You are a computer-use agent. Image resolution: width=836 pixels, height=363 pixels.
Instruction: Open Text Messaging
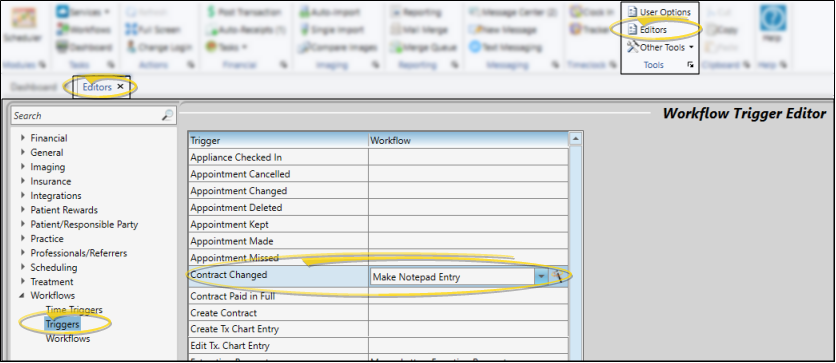505,47
